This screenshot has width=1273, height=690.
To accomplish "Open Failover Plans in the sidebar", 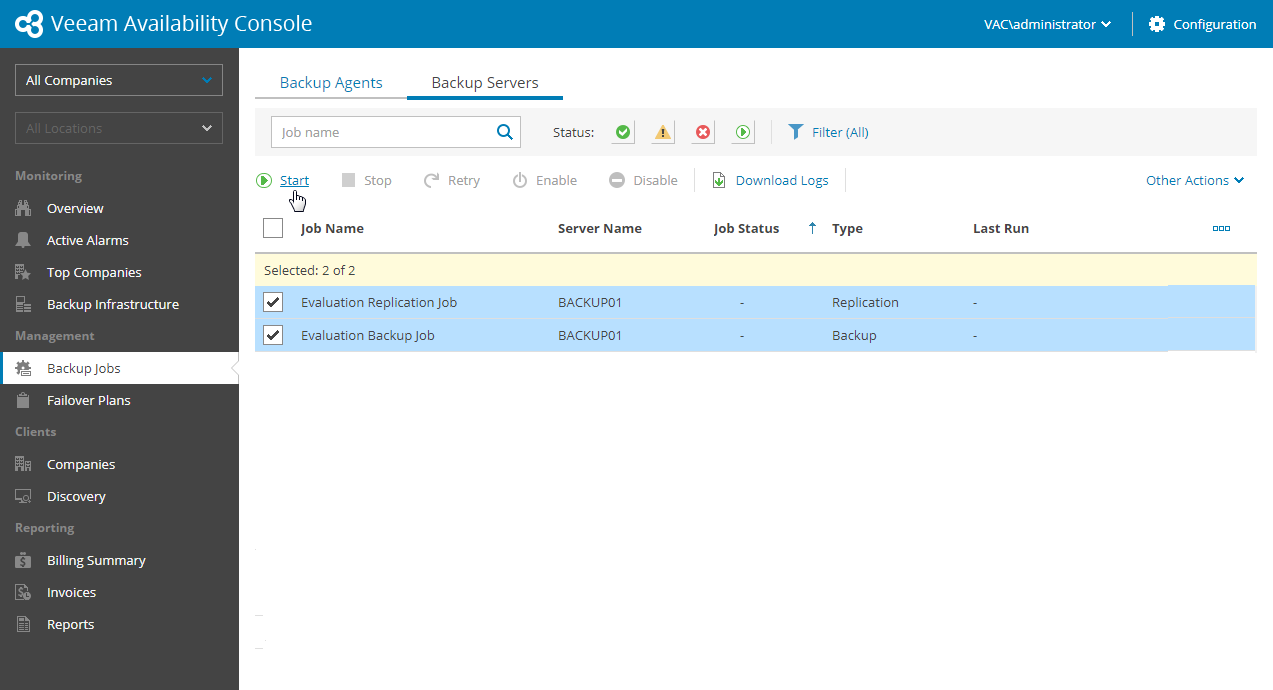I will pyautogui.click(x=88, y=400).
